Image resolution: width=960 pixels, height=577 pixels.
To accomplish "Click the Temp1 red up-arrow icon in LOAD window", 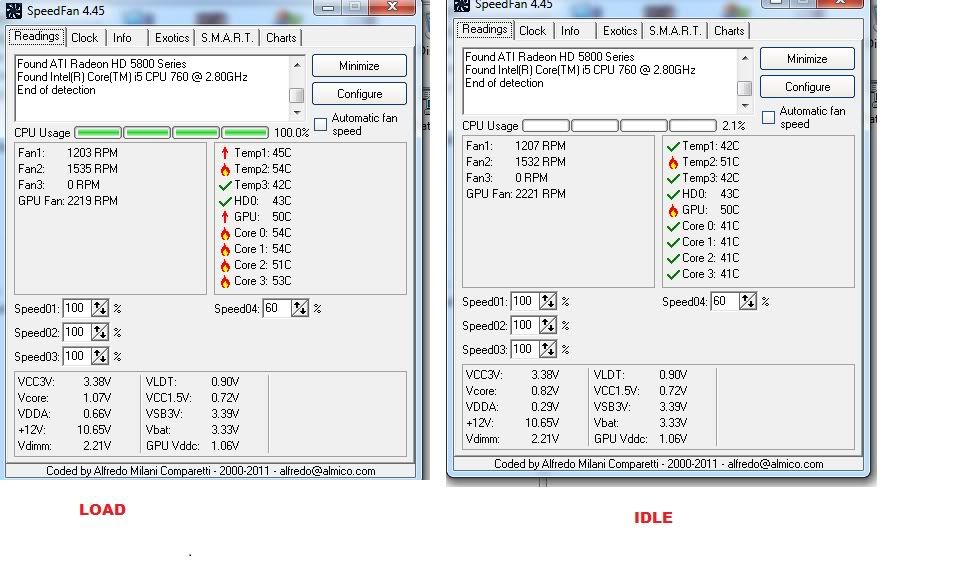I will [x=225, y=153].
